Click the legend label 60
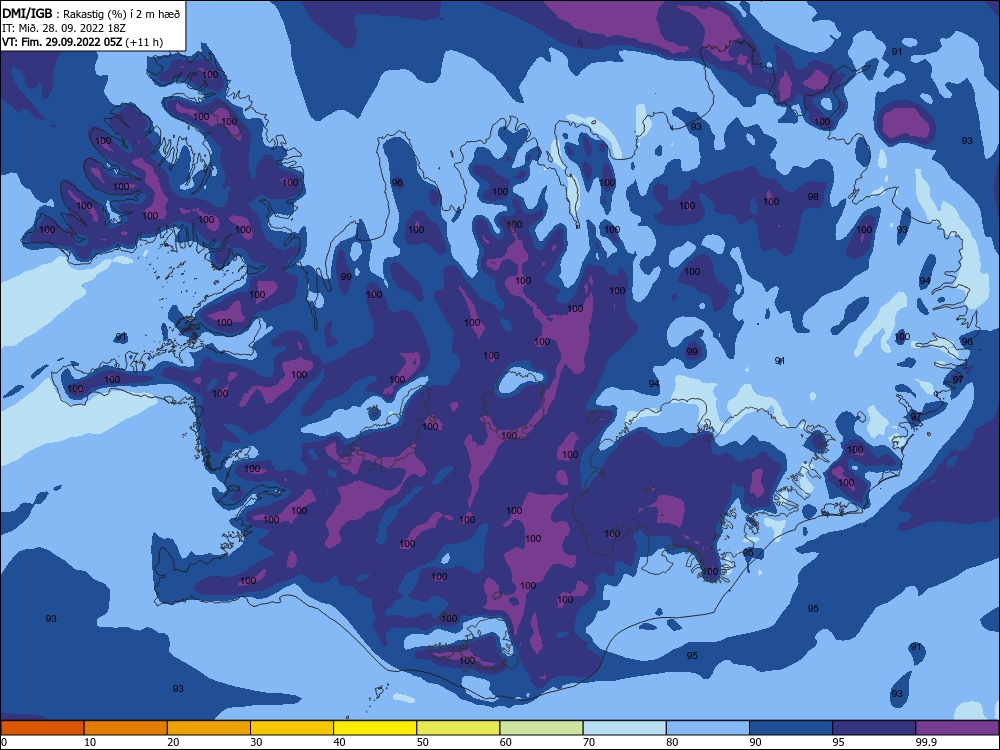 (506, 742)
